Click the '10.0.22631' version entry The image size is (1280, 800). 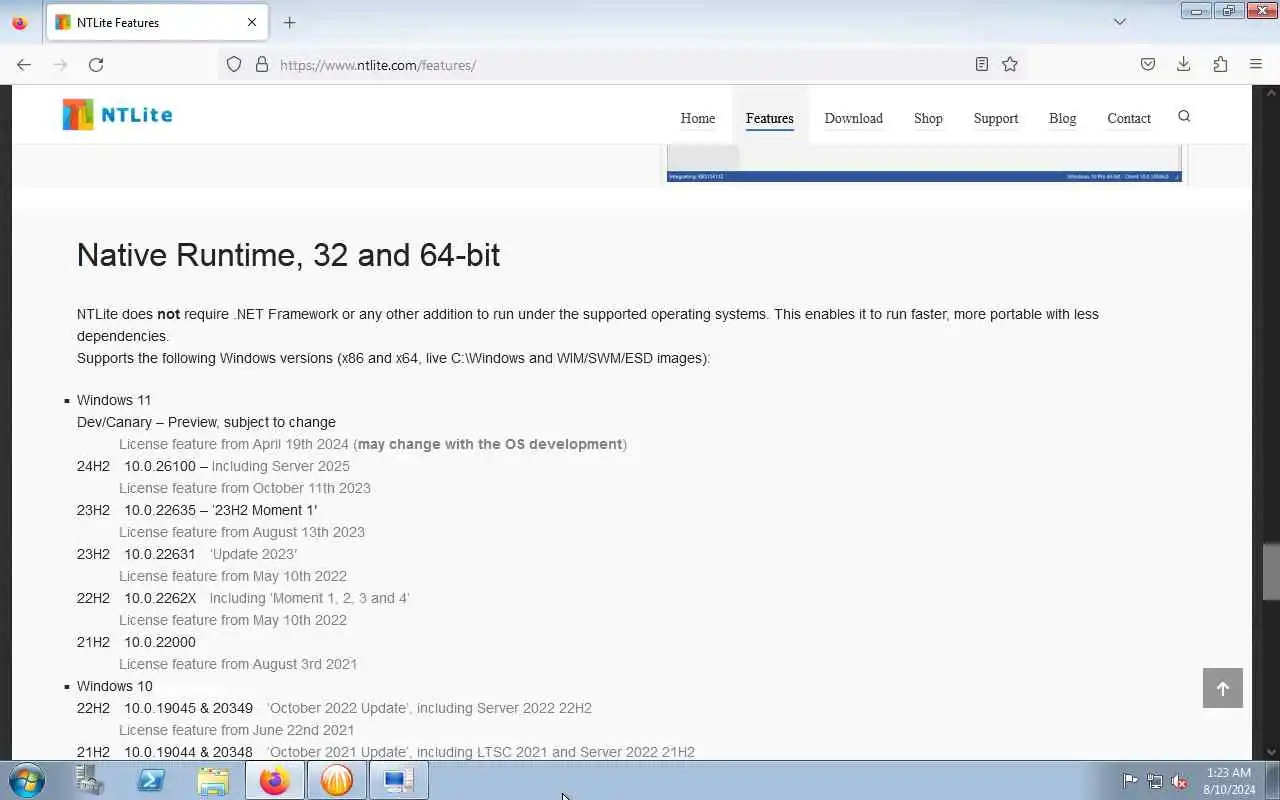click(x=160, y=554)
